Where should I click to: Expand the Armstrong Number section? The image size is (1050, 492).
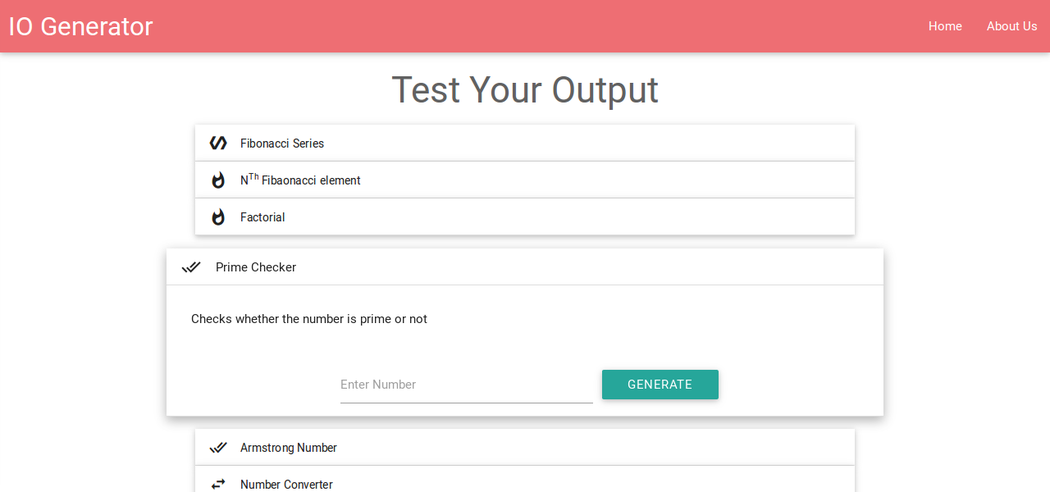tap(524, 447)
